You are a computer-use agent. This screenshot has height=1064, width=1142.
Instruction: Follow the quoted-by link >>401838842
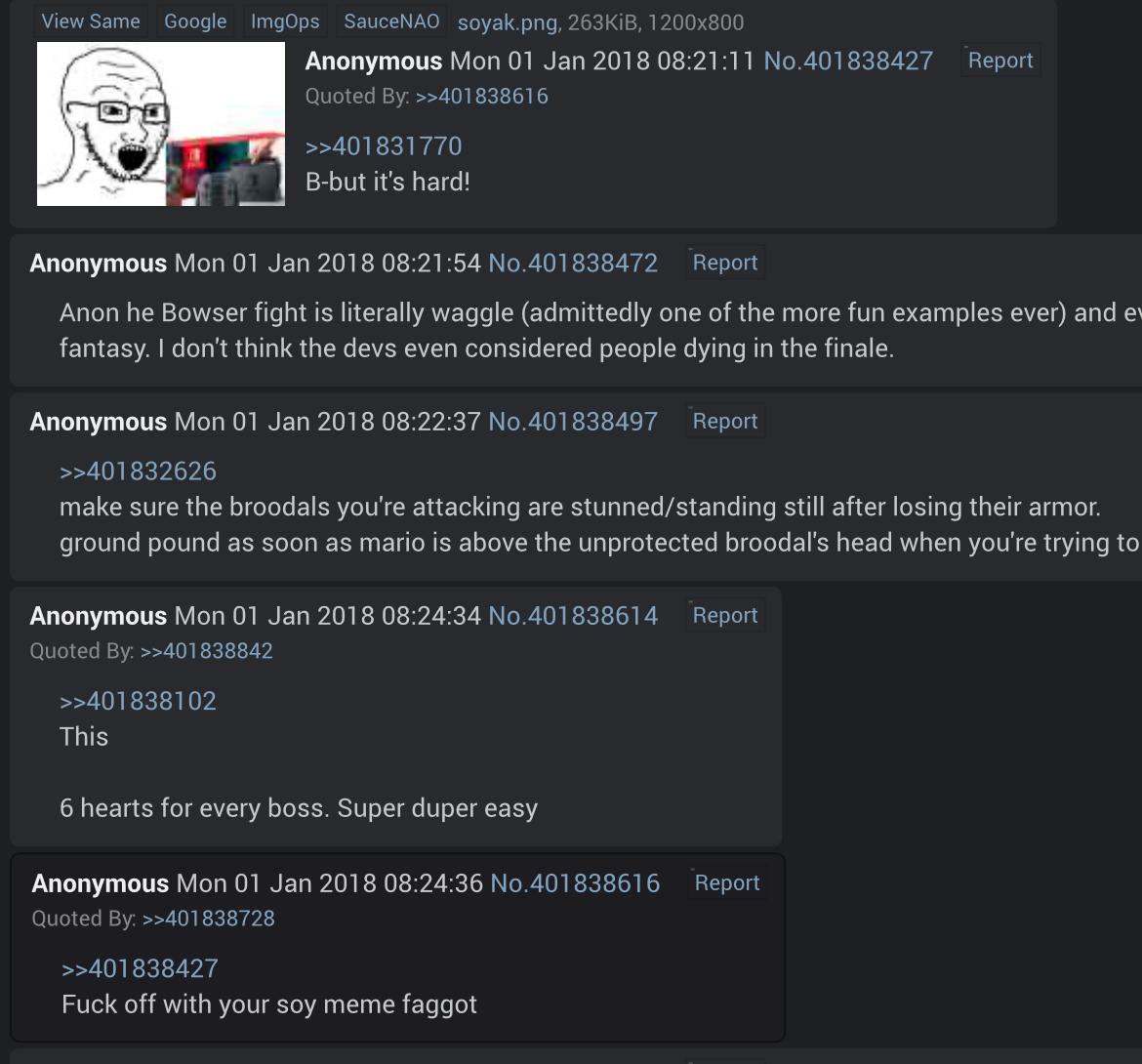(x=206, y=651)
